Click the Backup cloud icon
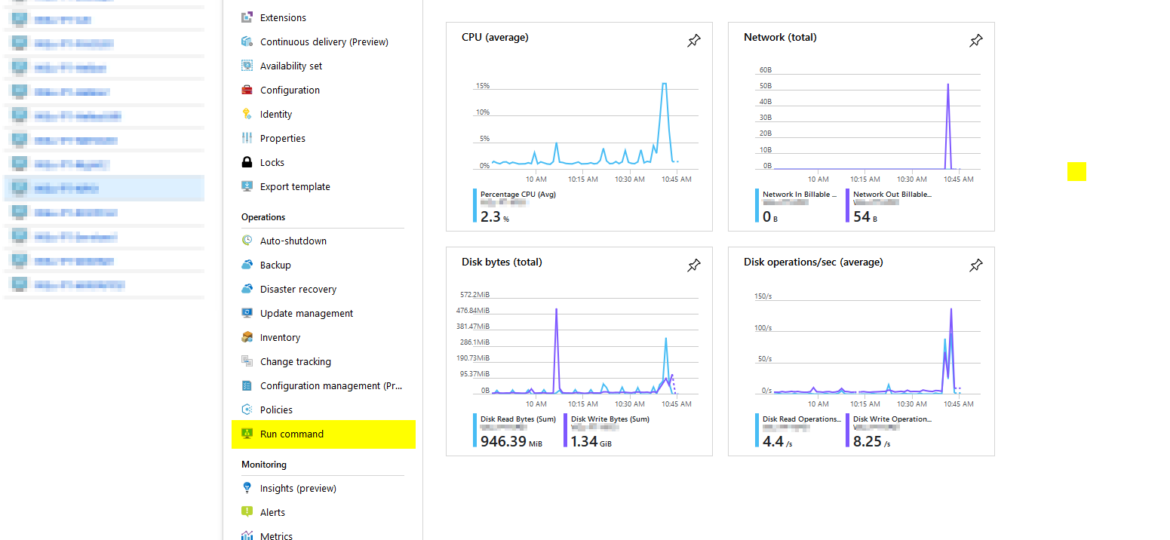 [x=247, y=265]
